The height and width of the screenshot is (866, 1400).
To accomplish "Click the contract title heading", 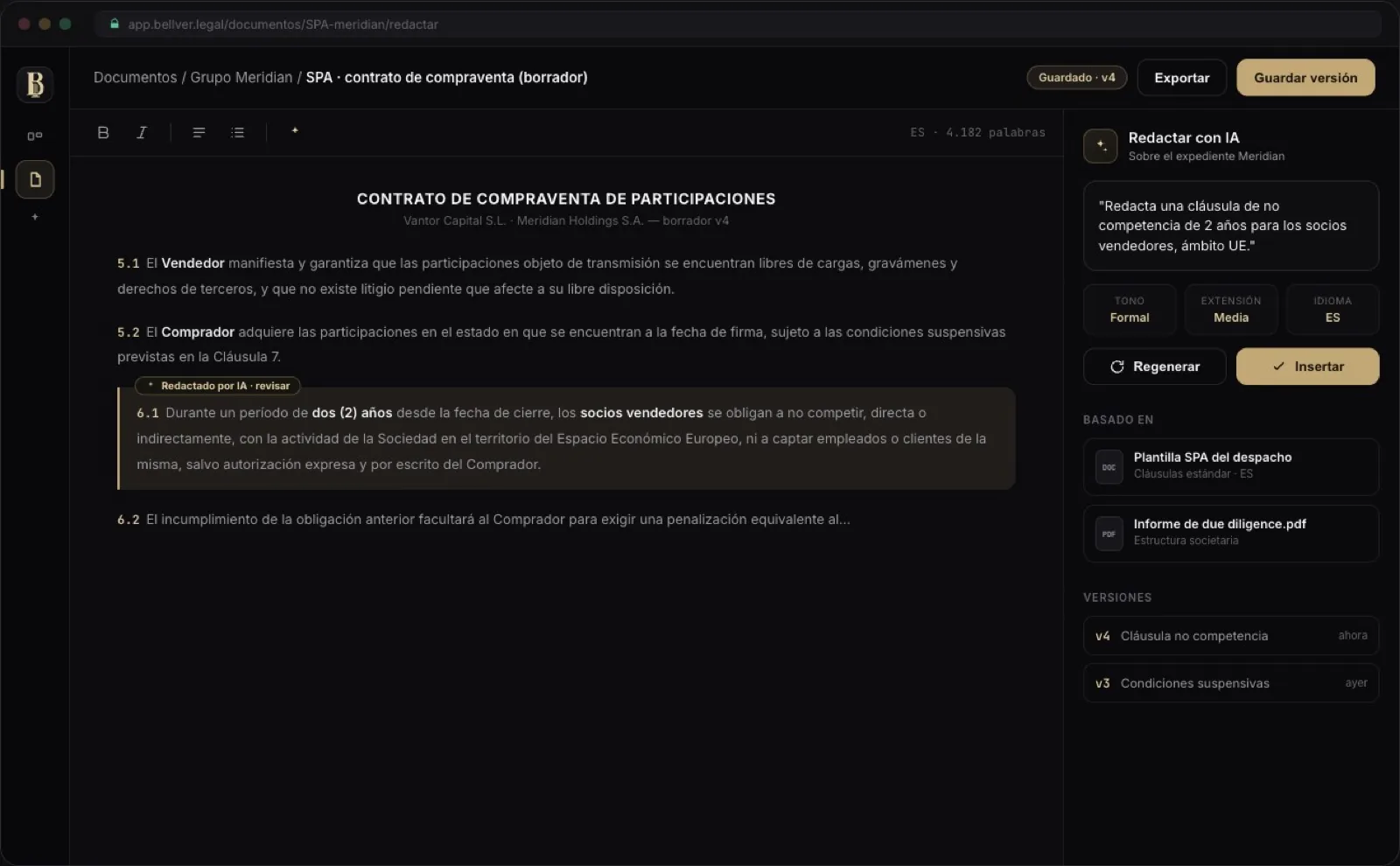I will tap(566, 199).
